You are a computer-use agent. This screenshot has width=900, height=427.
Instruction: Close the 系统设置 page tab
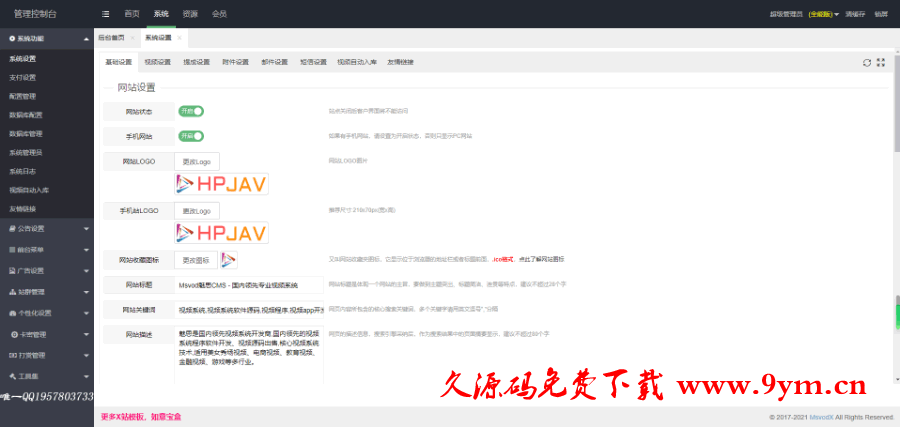(180, 37)
